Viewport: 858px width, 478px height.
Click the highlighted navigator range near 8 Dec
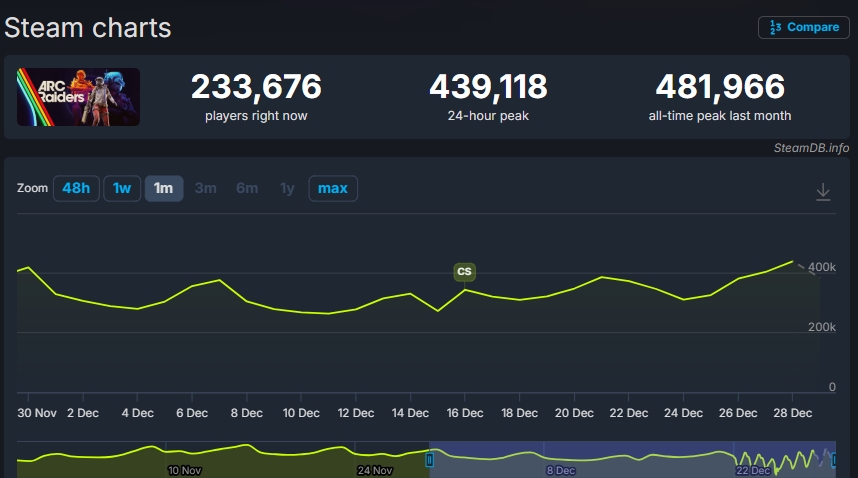[x=560, y=458]
